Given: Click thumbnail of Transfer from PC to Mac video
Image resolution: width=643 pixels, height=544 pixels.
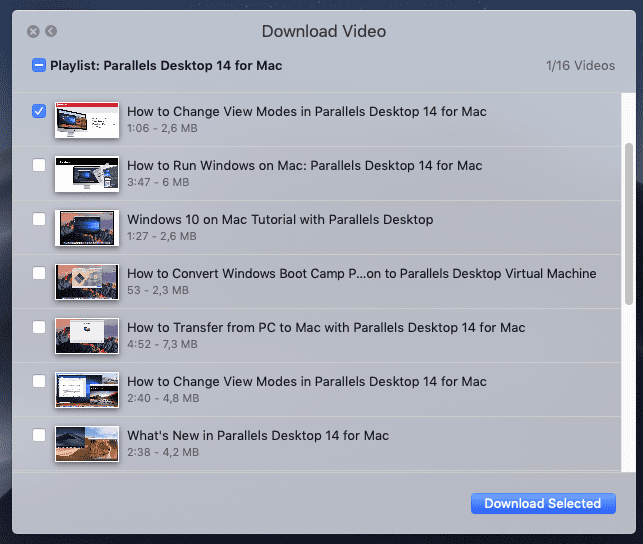Looking at the screenshot, I should point(87,336).
